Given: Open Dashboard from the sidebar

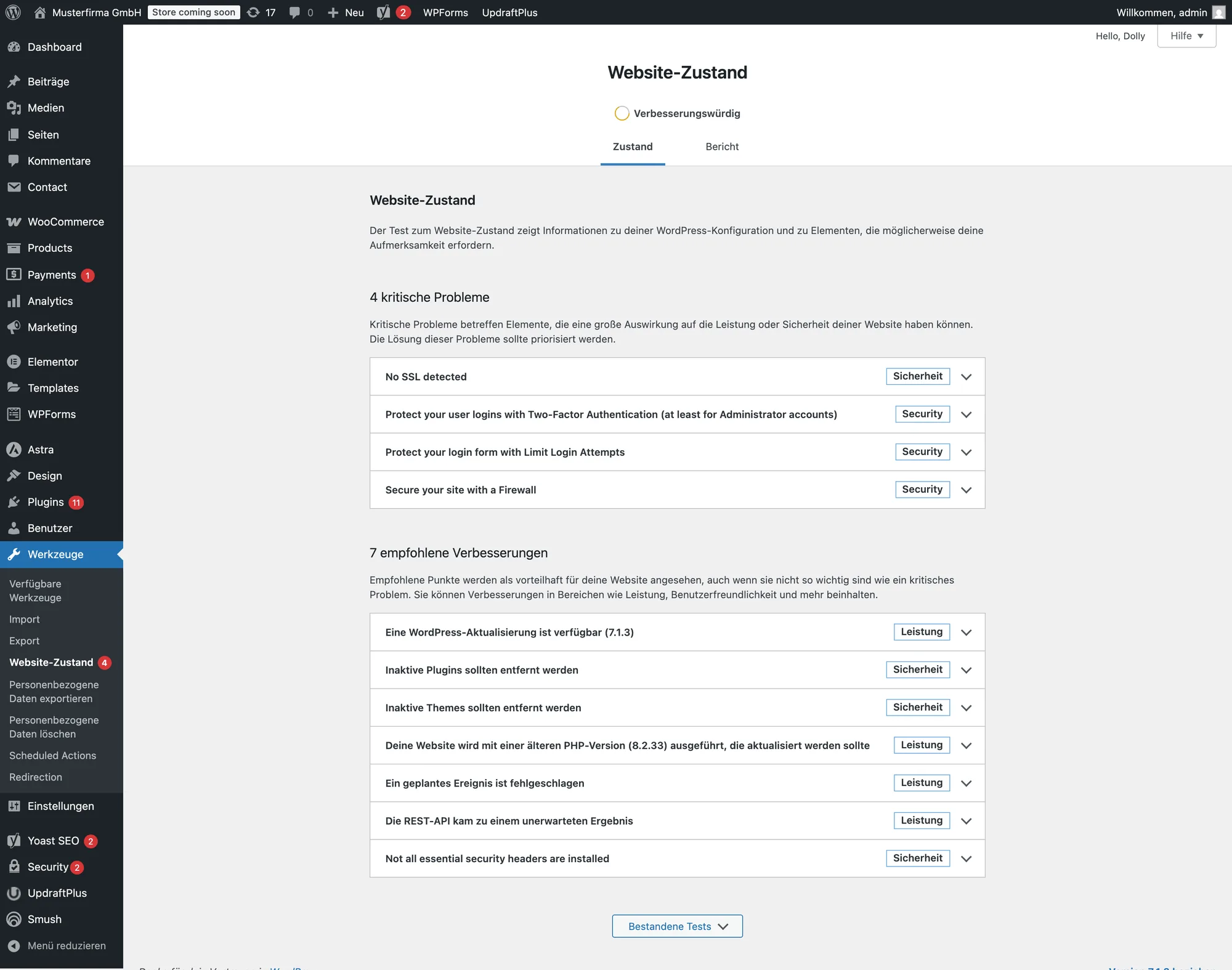Looking at the screenshot, I should coord(62,47).
